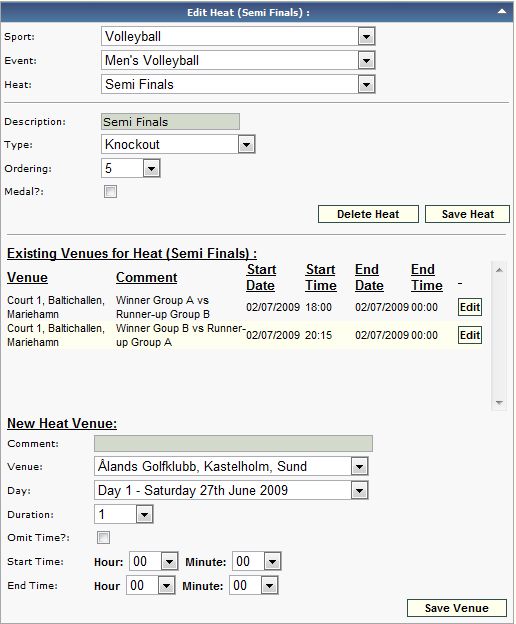This screenshot has height=624, width=516.
Task: Expand the Type dropdown showing Knockout
Action: tap(178, 144)
